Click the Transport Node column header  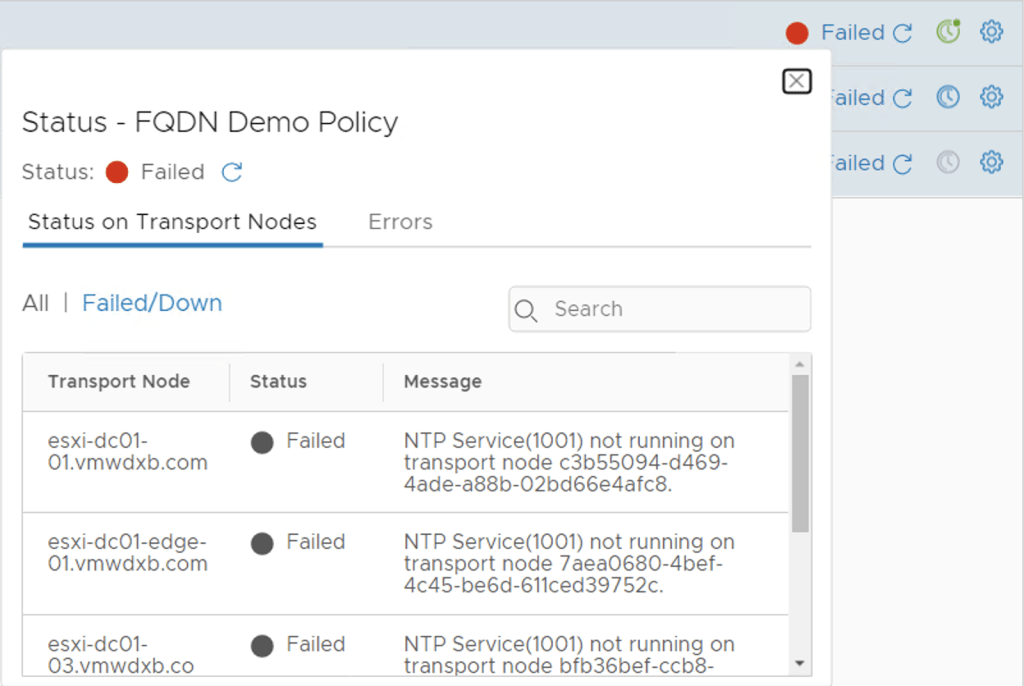click(119, 381)
